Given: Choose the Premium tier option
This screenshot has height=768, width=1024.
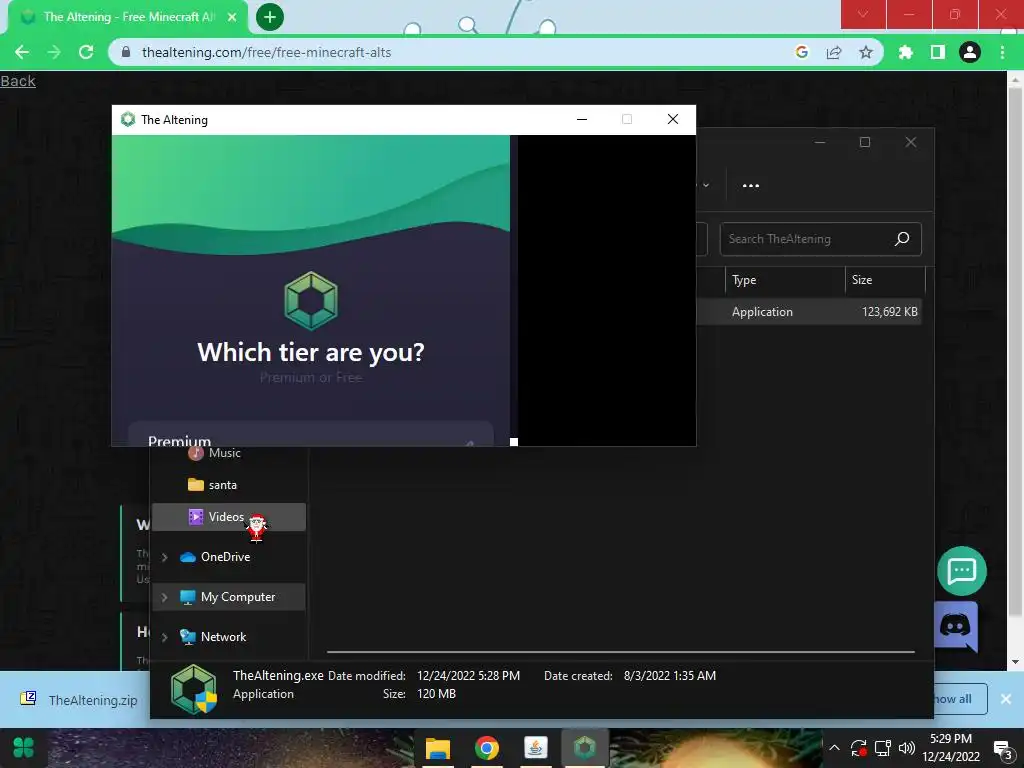Looking at the screenshot, I should point(311,435).
